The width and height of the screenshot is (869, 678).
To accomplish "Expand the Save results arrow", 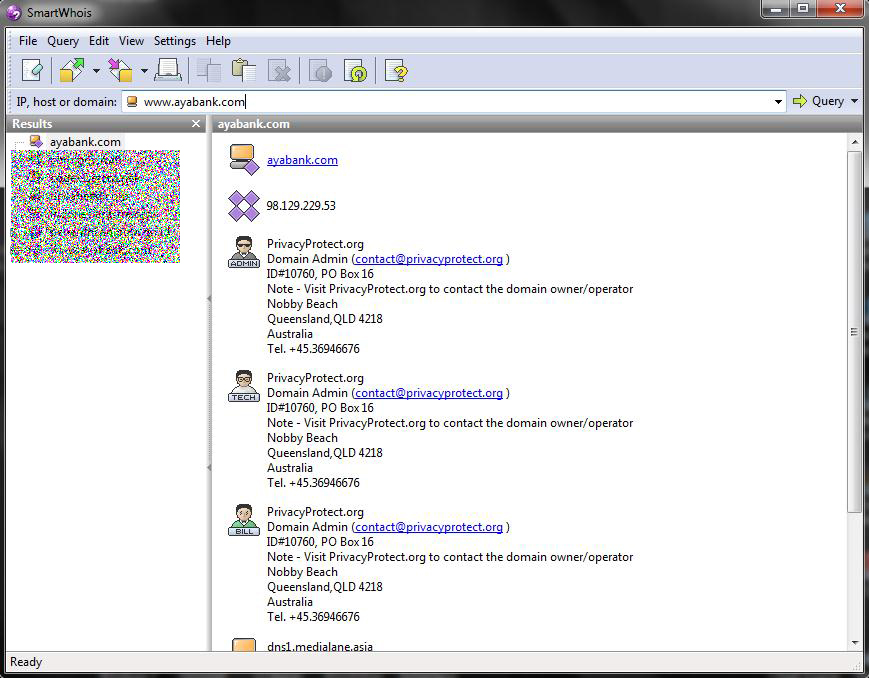I will [x=144, y=71].
